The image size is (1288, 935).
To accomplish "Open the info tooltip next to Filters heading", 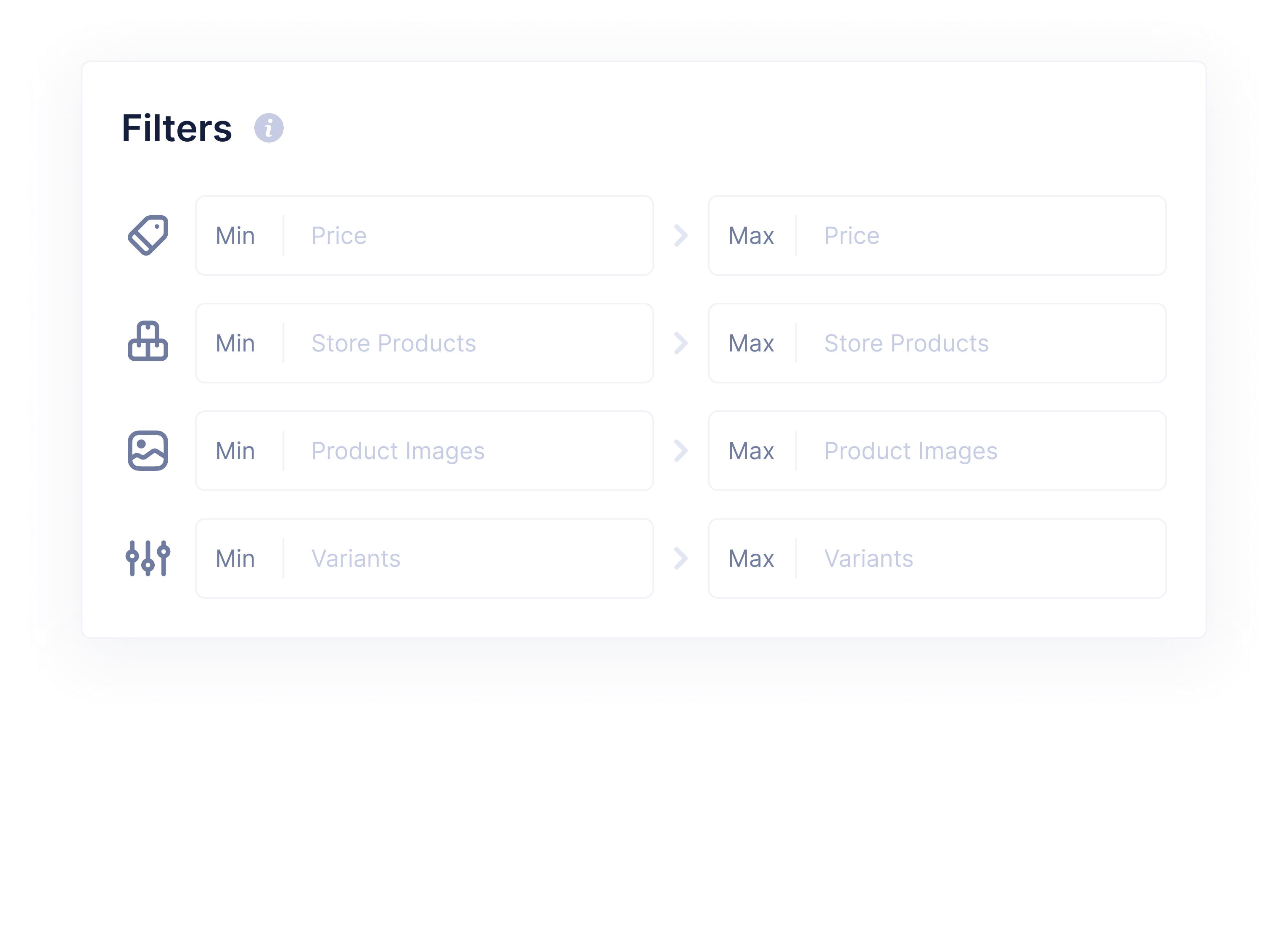I will (269, 128).
